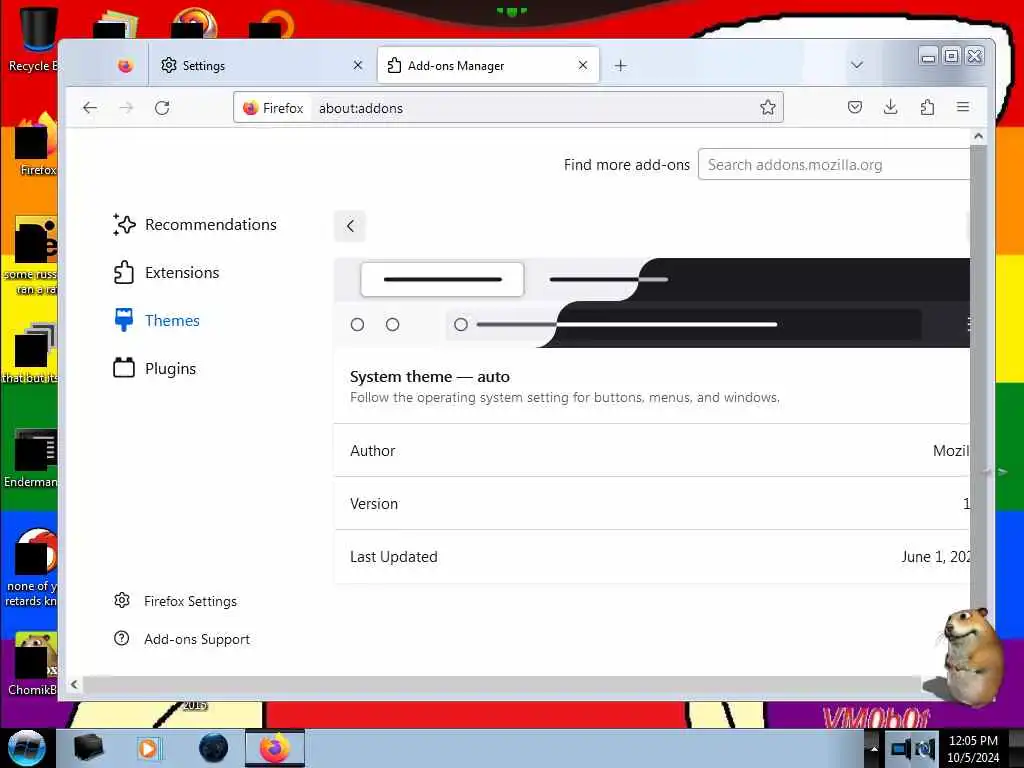Click the Version row label
Image resolution: width=1024 pixels, height=768 pixels.
(374, 504)
